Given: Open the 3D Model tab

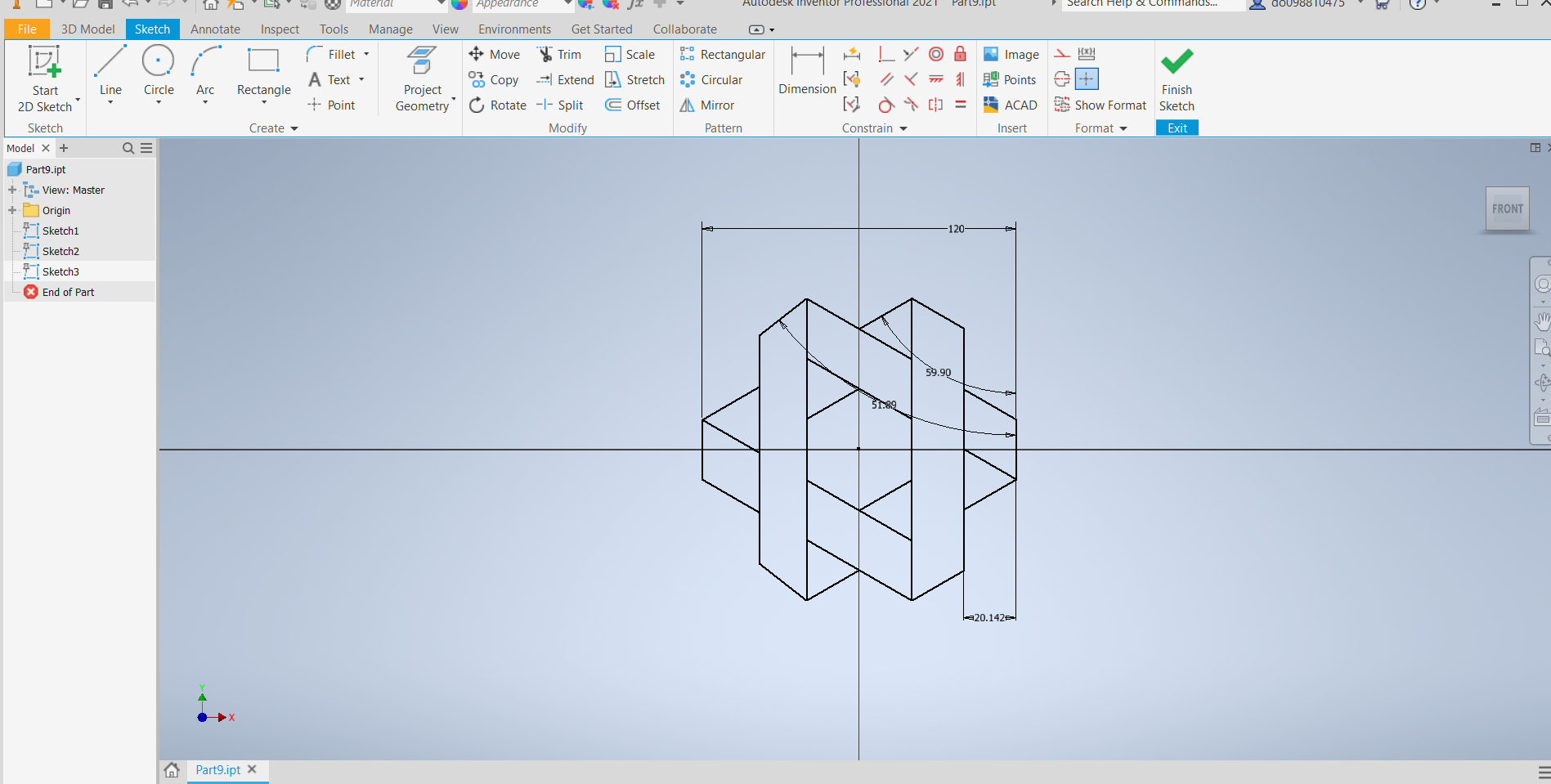Looking at the screenshot, I should coord(88,29).
